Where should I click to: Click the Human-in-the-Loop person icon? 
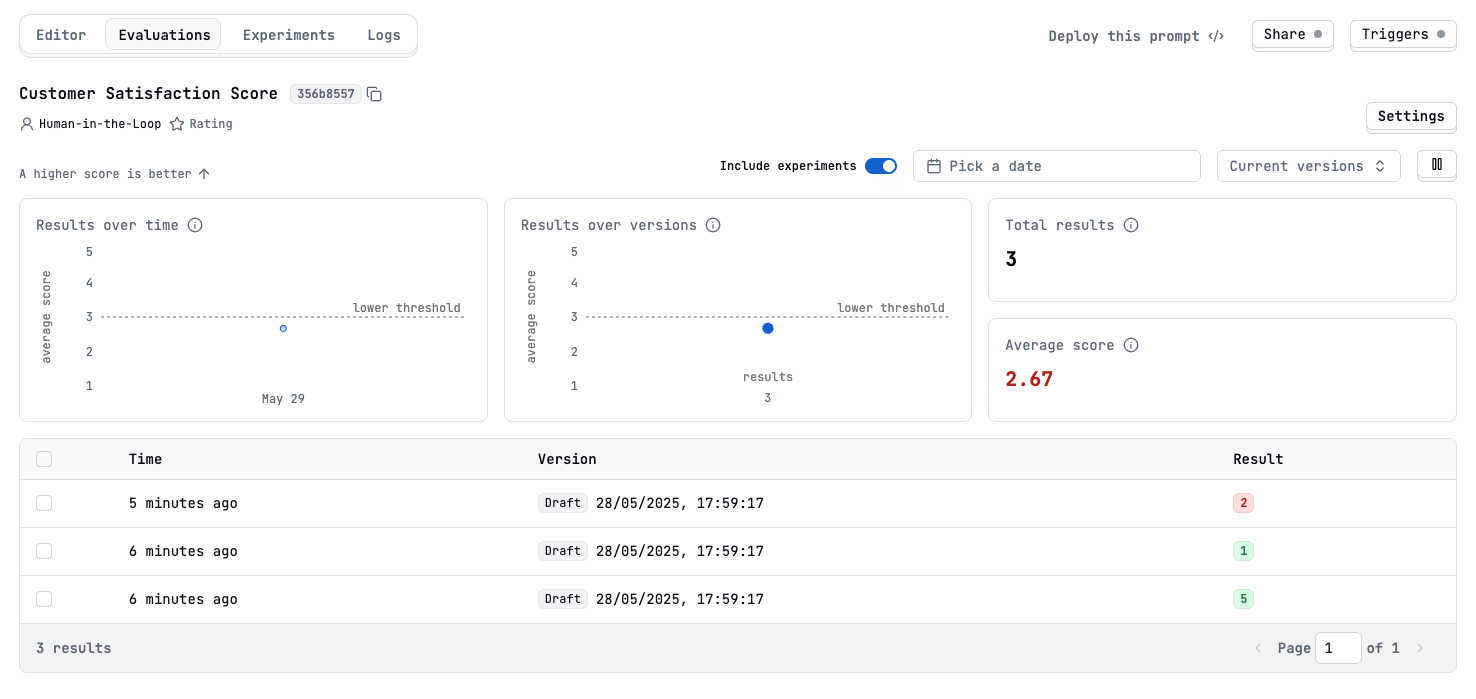[27, 124]
